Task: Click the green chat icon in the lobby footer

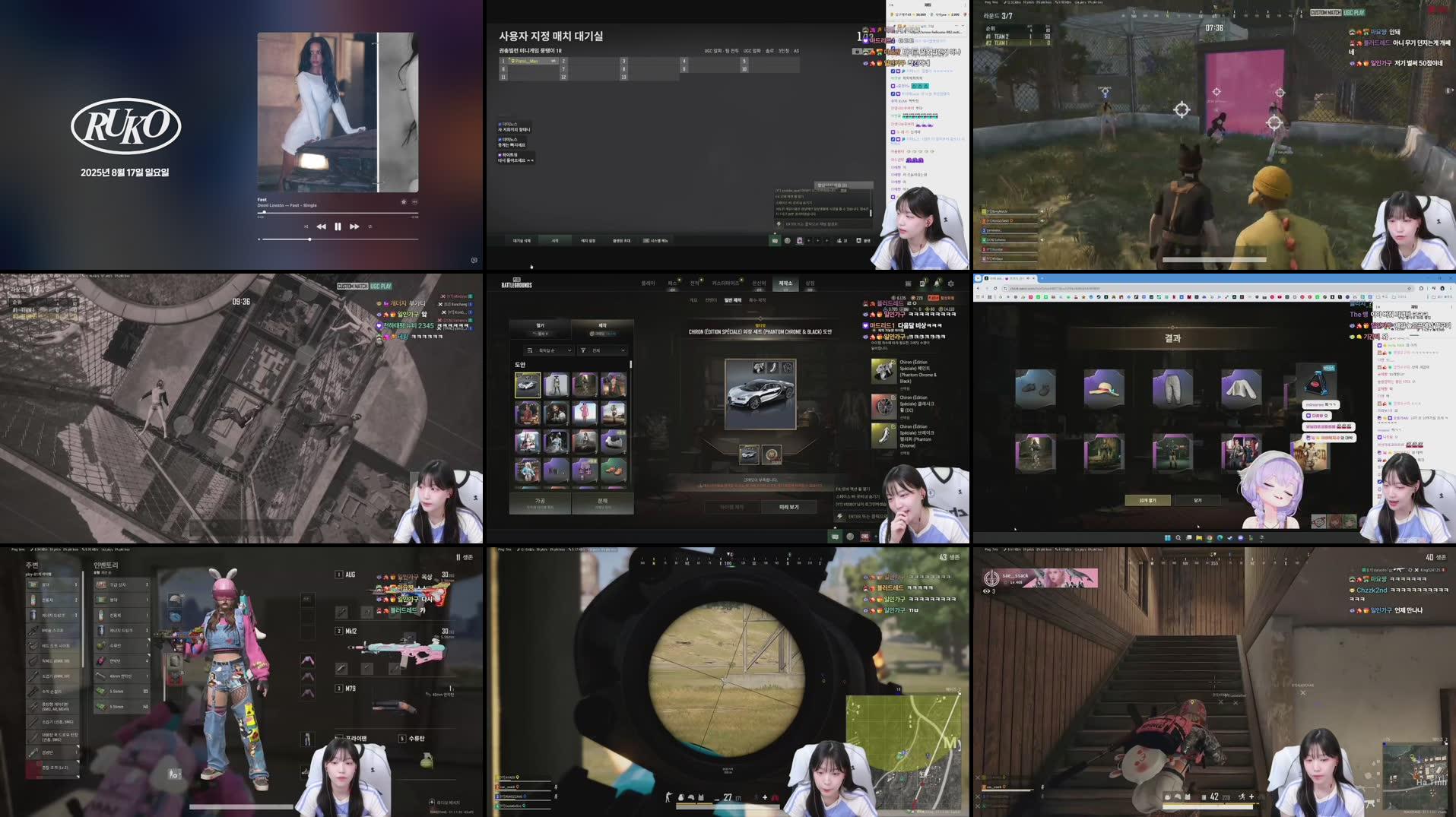Action: pyautogui.click(x=775, y=241)
